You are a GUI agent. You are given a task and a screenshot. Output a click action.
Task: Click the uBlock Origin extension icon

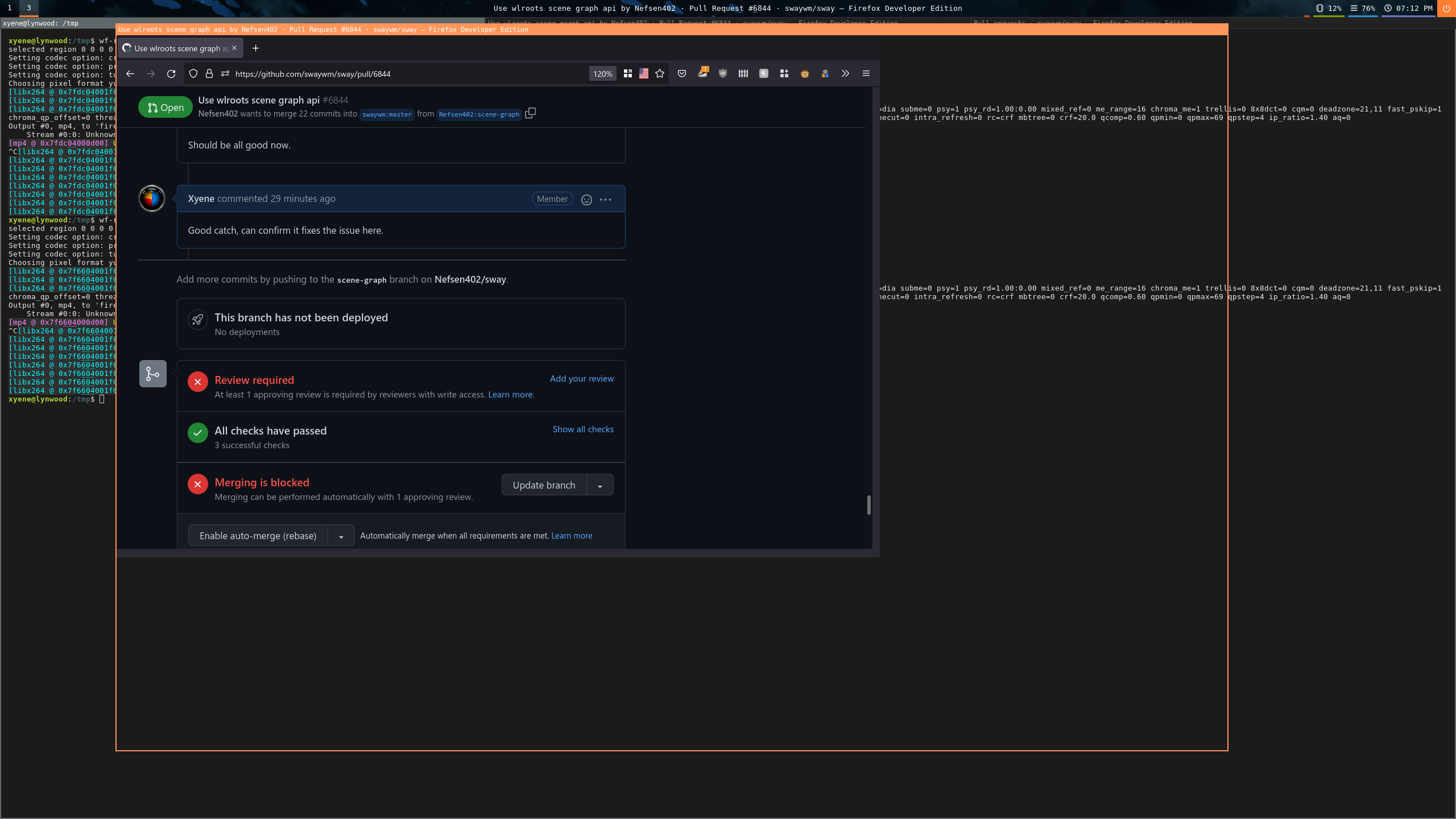click(x=723, y=73)
